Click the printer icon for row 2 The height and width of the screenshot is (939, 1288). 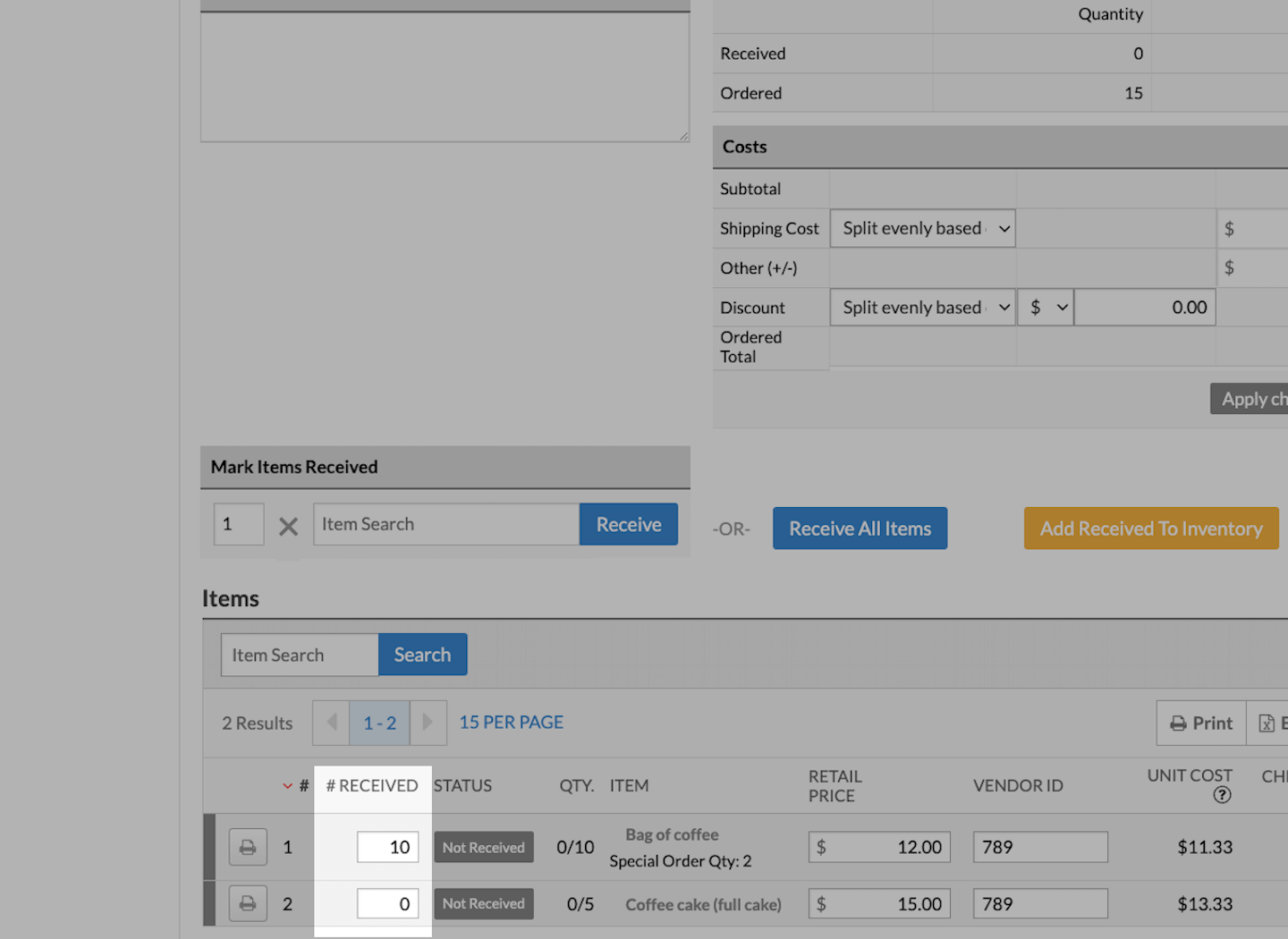(248, 904)
